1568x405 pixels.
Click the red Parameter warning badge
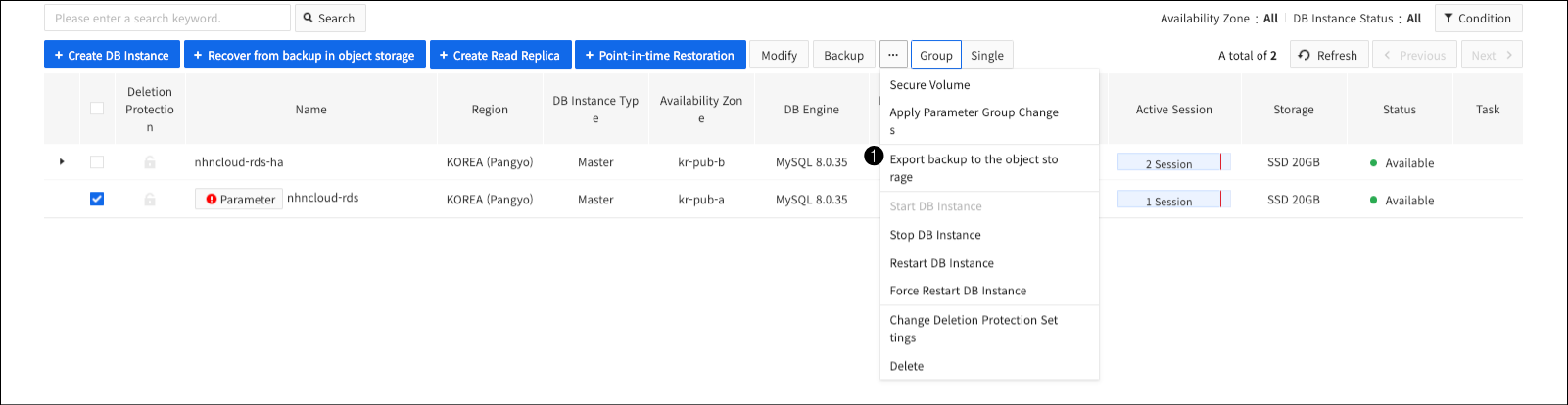coord(239,200)
